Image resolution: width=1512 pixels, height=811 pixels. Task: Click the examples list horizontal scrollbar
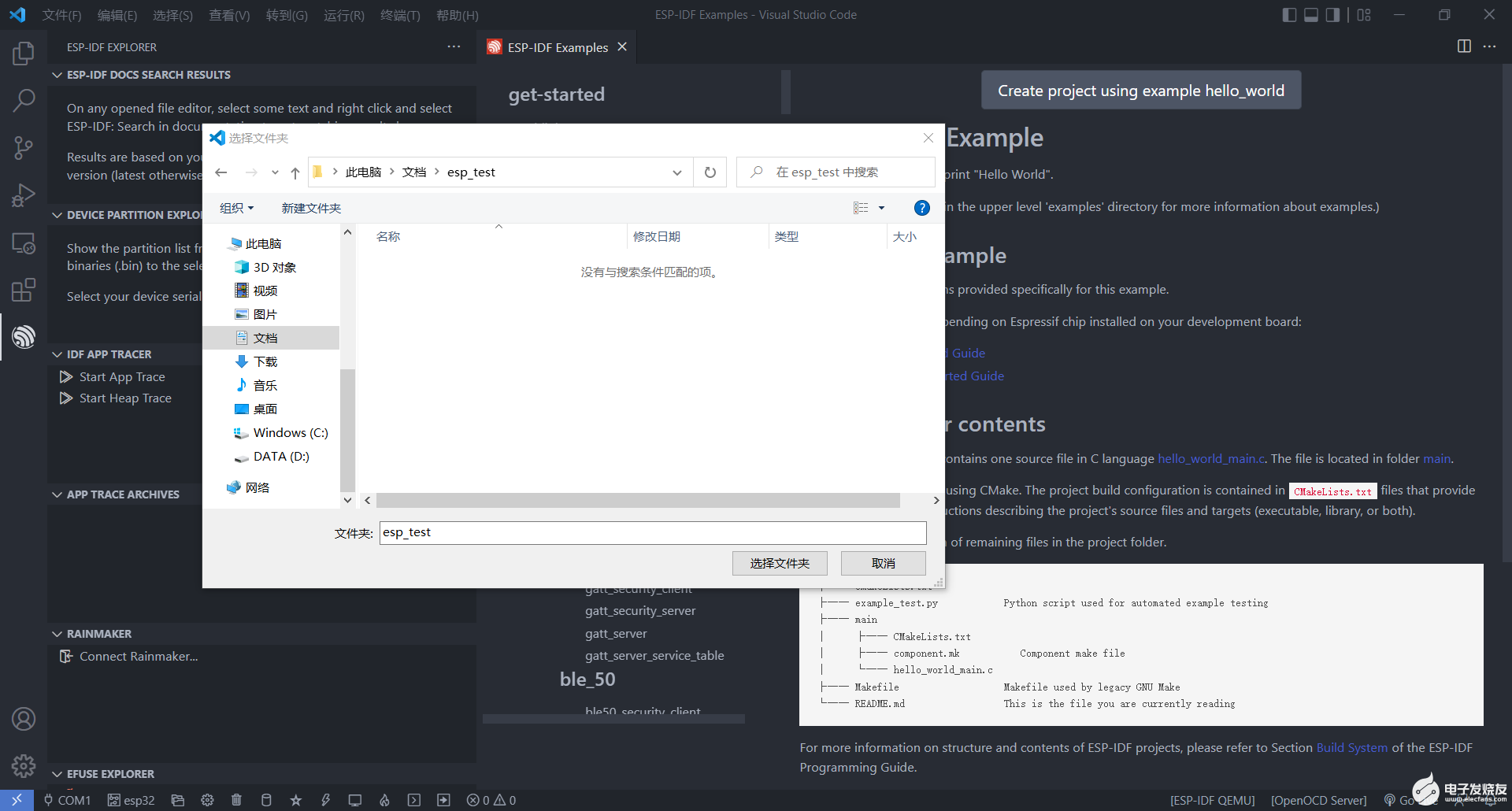pos(613,718)
